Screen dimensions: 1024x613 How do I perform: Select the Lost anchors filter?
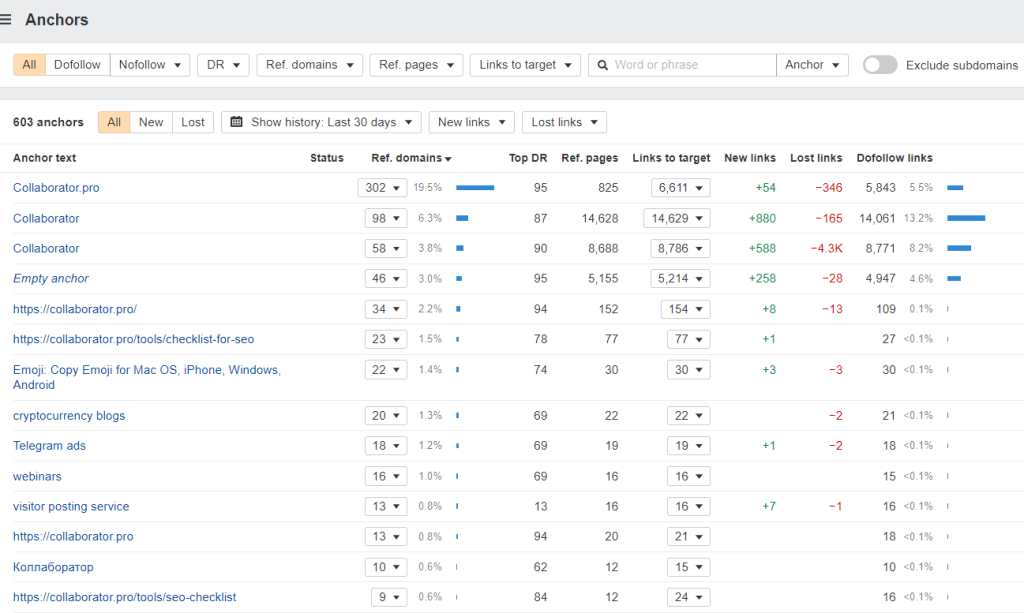tap(193, 122)
